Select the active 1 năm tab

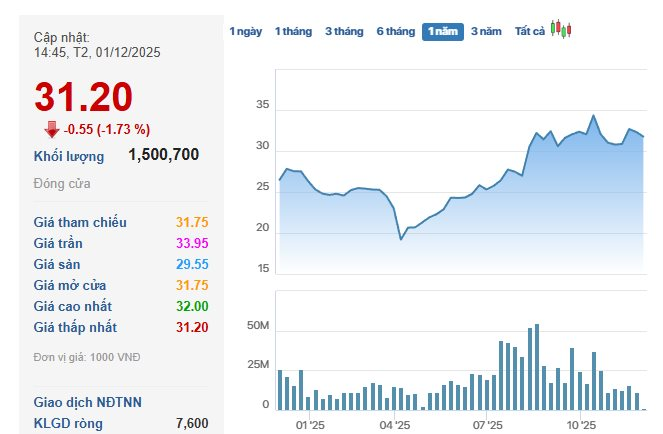point(443,31)
